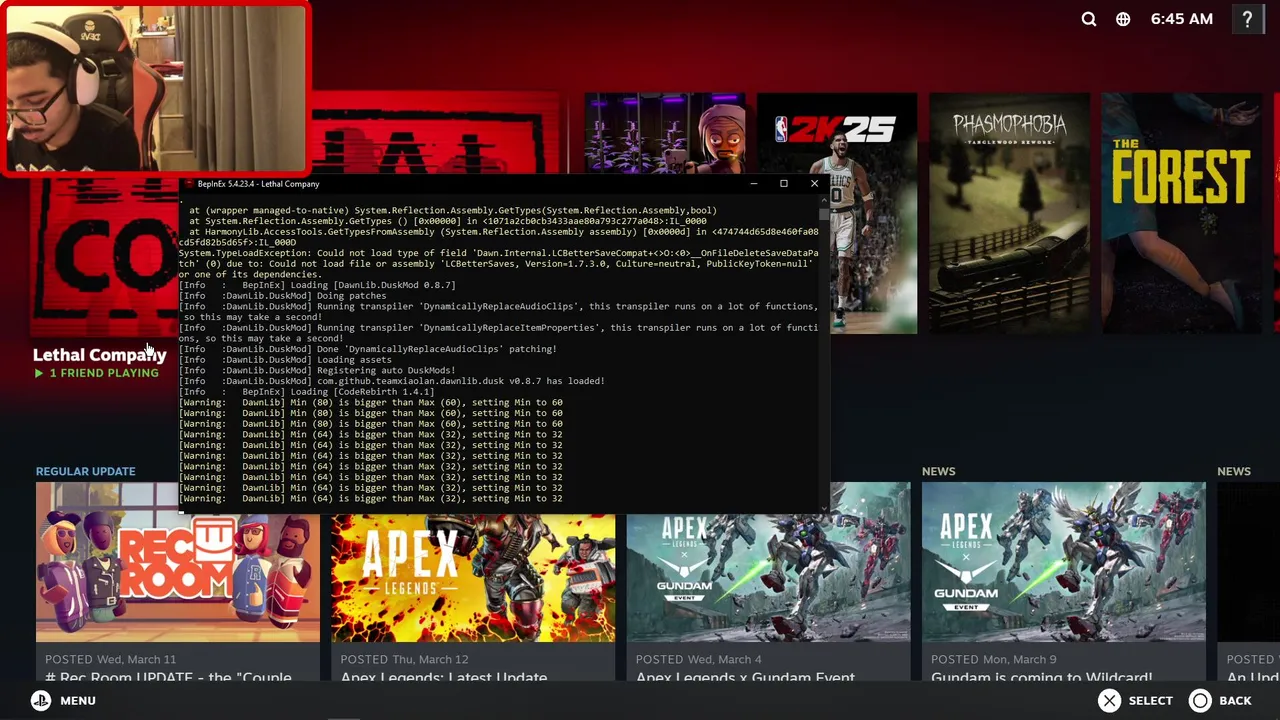Click 'Loading assets' console line

(286, 360)
